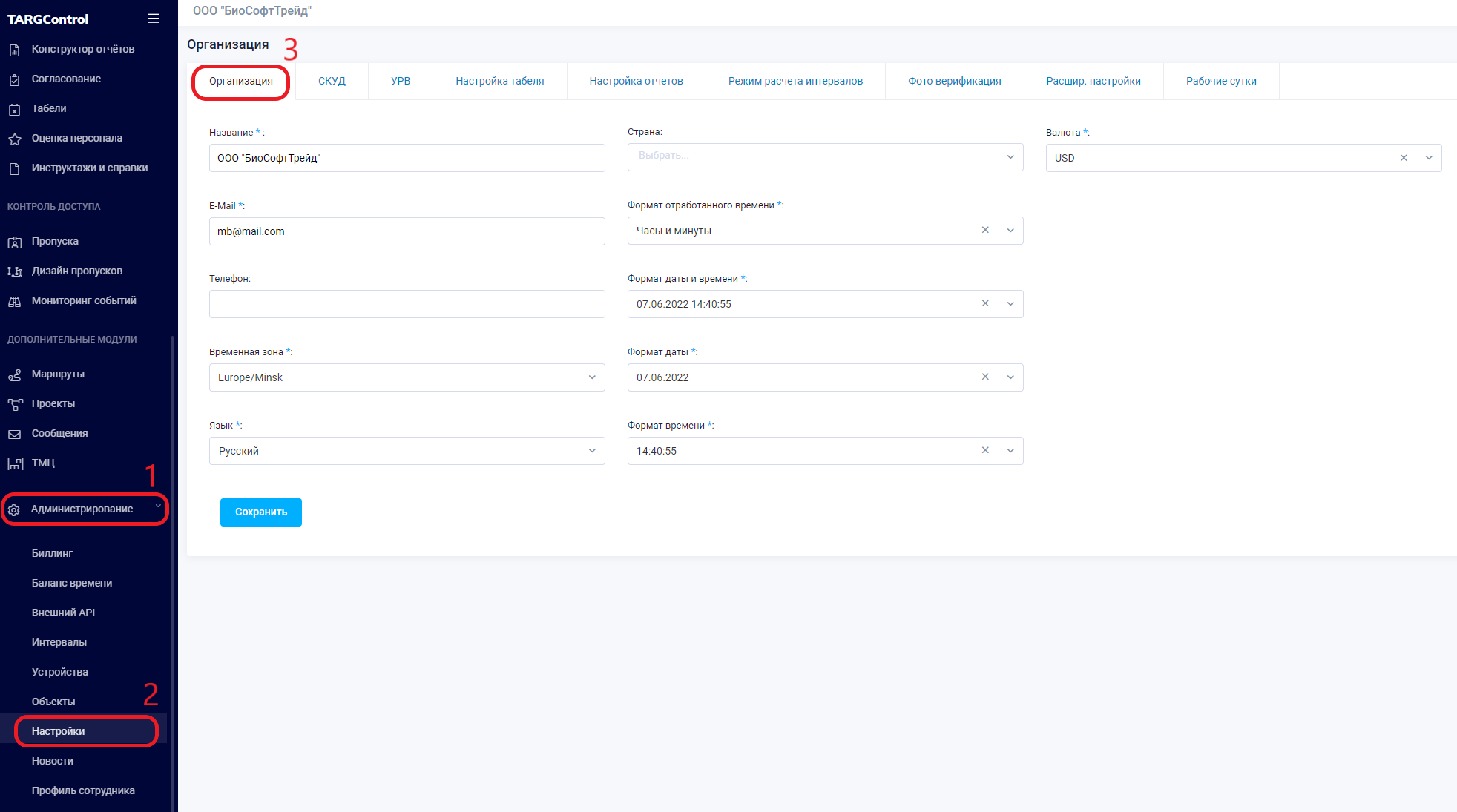Switch to the УРВ tab
Screen dimensions: 1457x812
click(401, 82)
